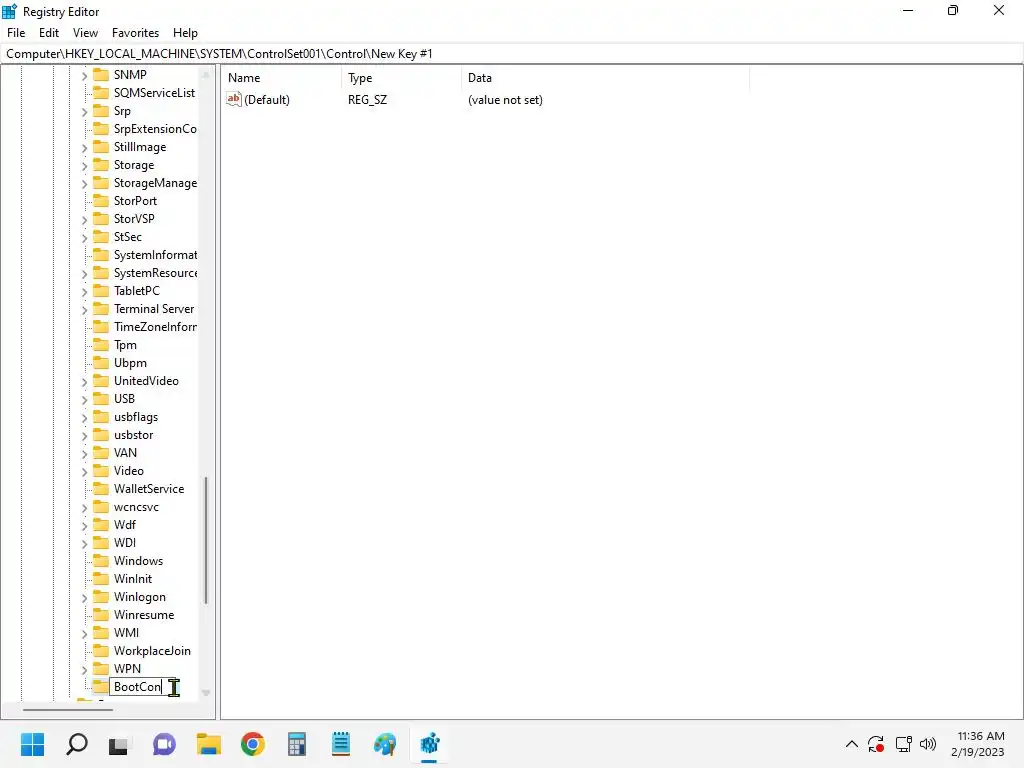
Task: Expand the USB key
Action: coord(84,400)
